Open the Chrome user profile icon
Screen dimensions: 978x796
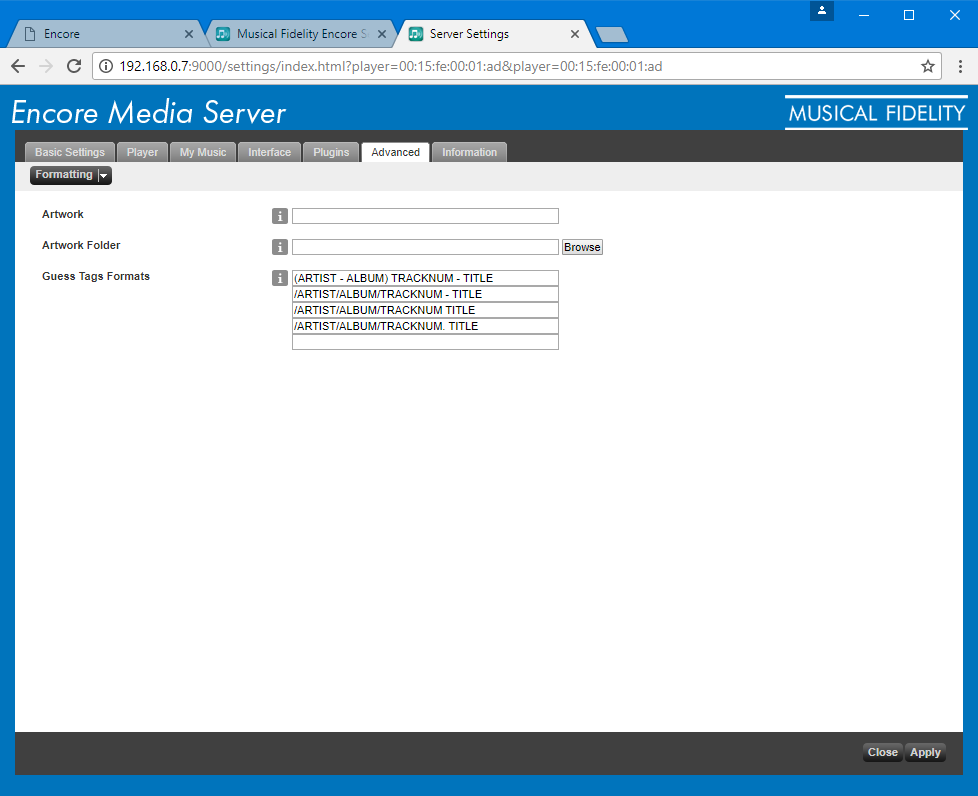tap(821, 11)
